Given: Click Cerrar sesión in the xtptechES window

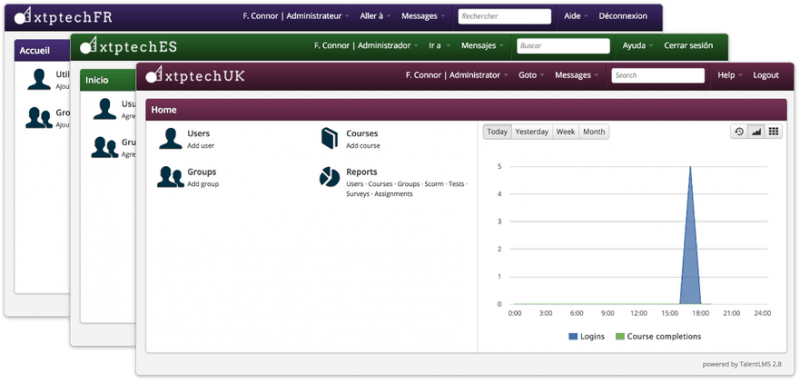Looking at the screenshot, I should 688,45.
